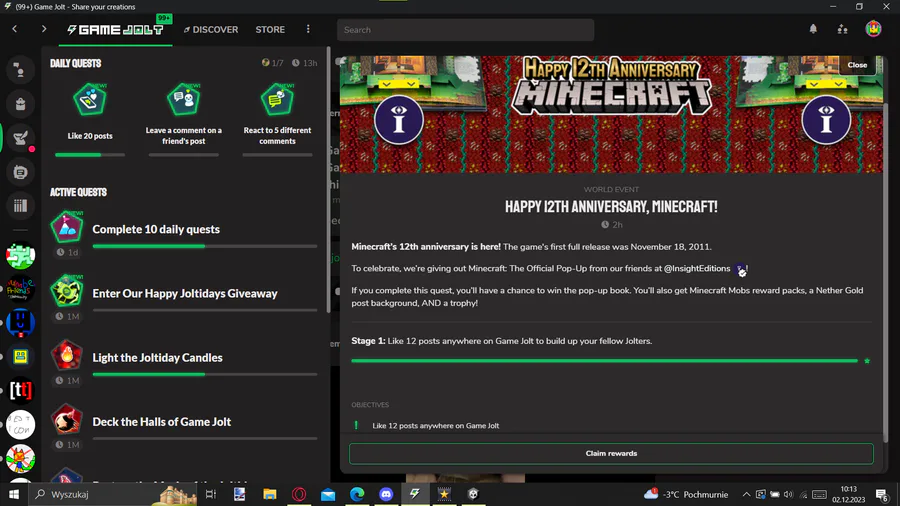Open the React to 5 comments quest badge
Image resolution: width=900 pixels, height=506 pixels.
277,100
